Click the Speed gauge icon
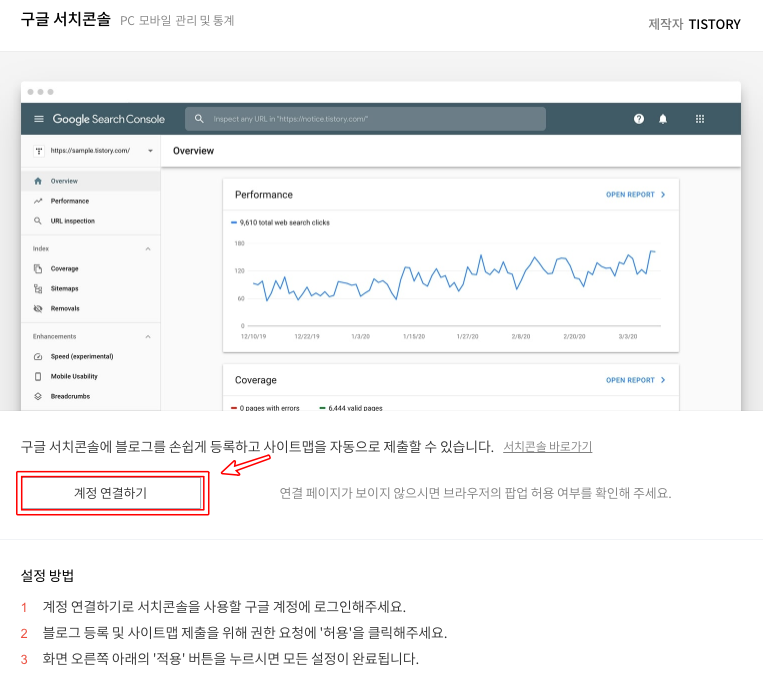This screenshot has width=763, height=680. coord(38,357)
